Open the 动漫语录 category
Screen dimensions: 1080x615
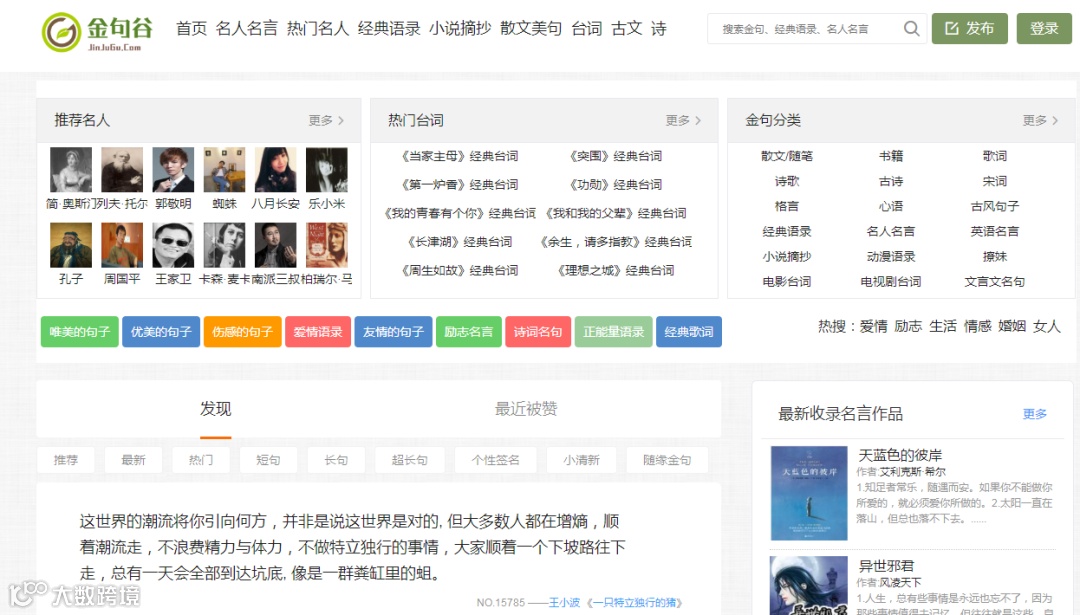point(891,257)
